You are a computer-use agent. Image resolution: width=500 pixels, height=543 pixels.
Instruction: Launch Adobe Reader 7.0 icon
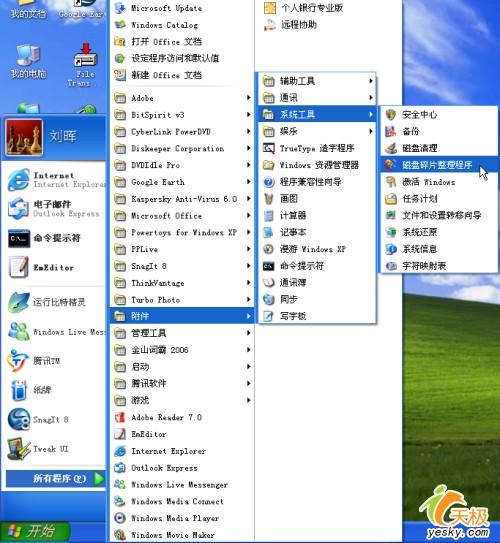tap(120, 417)
